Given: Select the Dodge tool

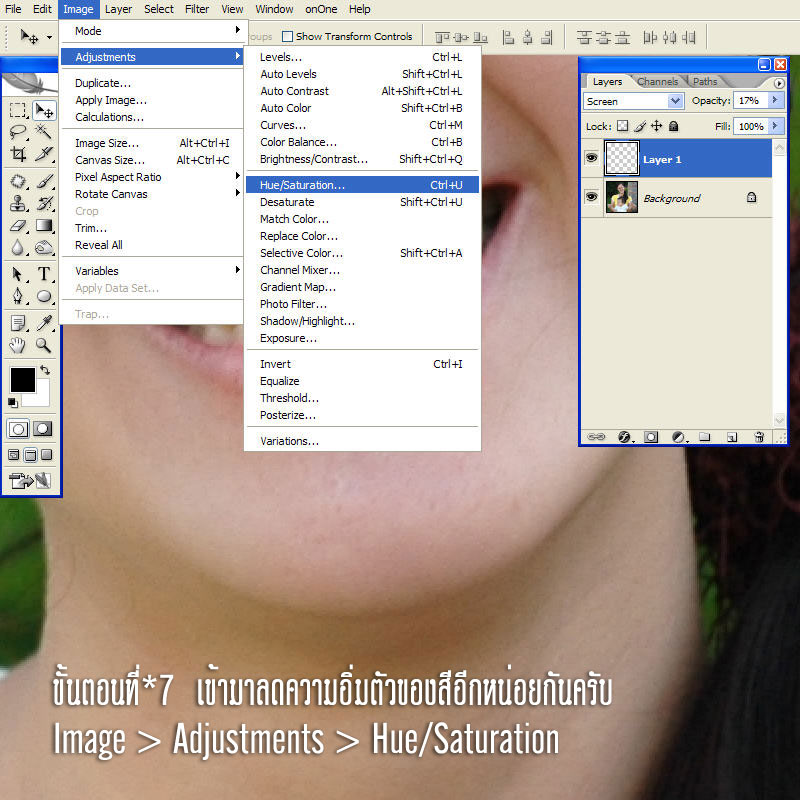Looking at the screenshot, I should pyautogui.click(x=44, y=247).
